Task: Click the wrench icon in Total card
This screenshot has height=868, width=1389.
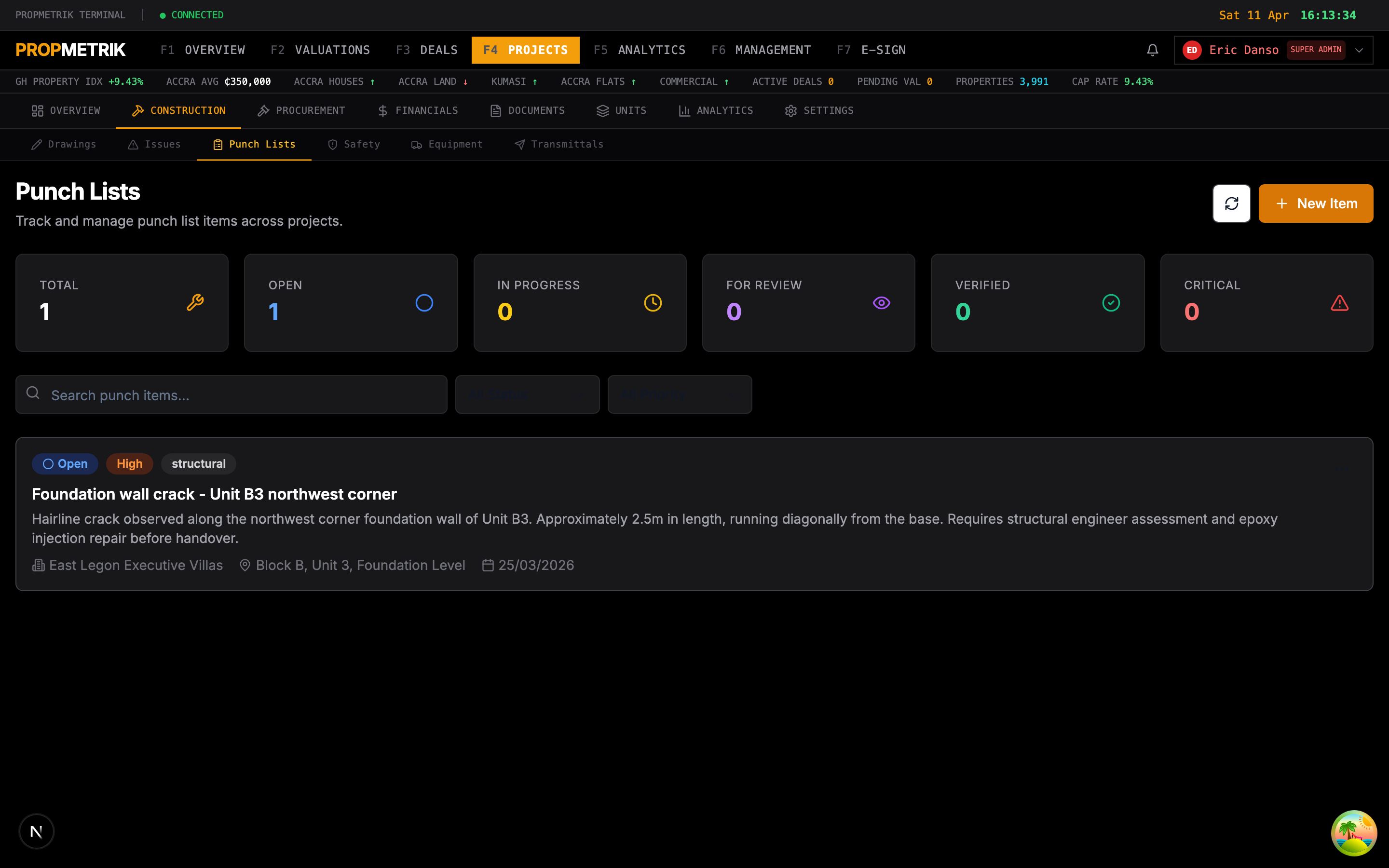Action: coord(195,302)
